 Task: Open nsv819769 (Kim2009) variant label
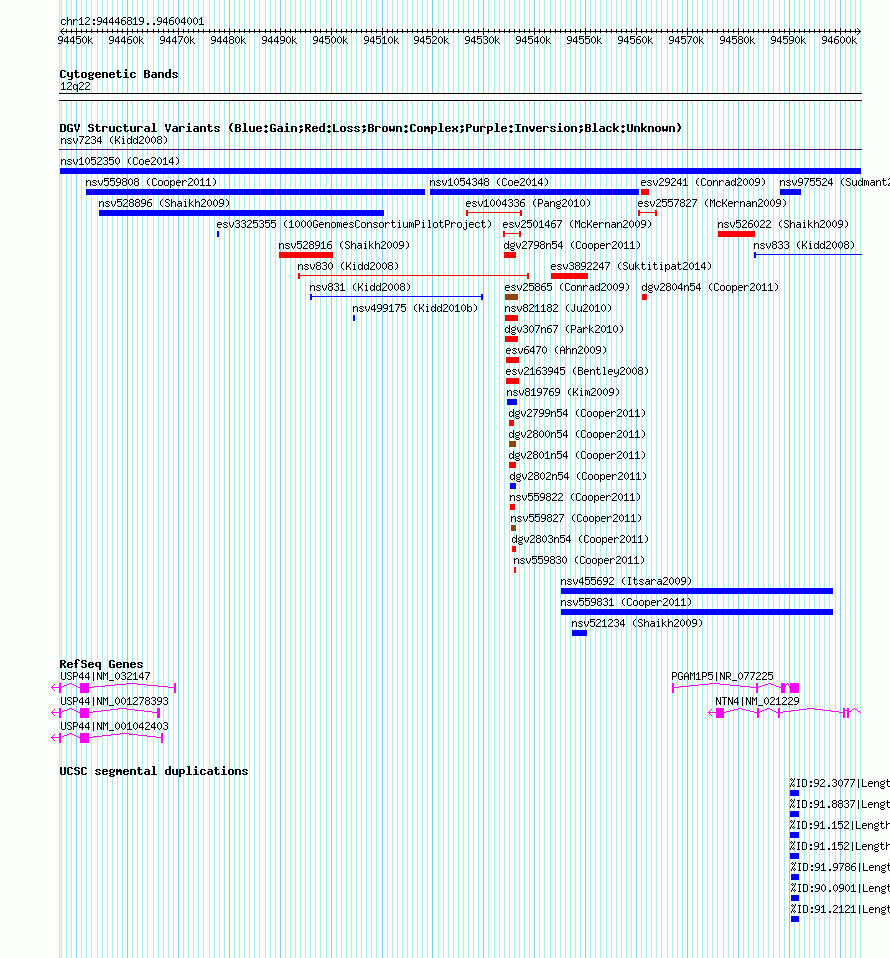(563, 392)
